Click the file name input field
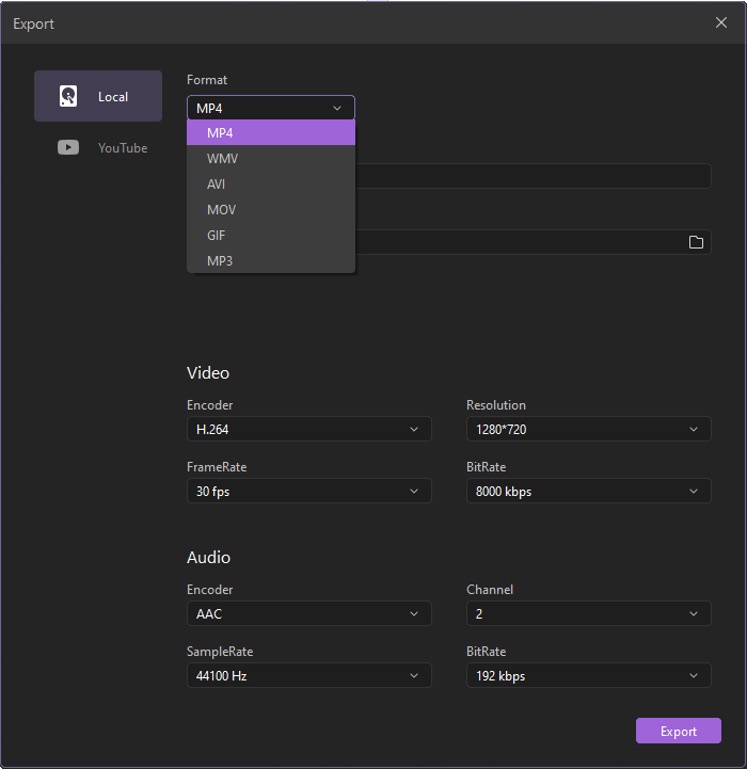Screen dimensions: 747x770 tap(532, 176)
